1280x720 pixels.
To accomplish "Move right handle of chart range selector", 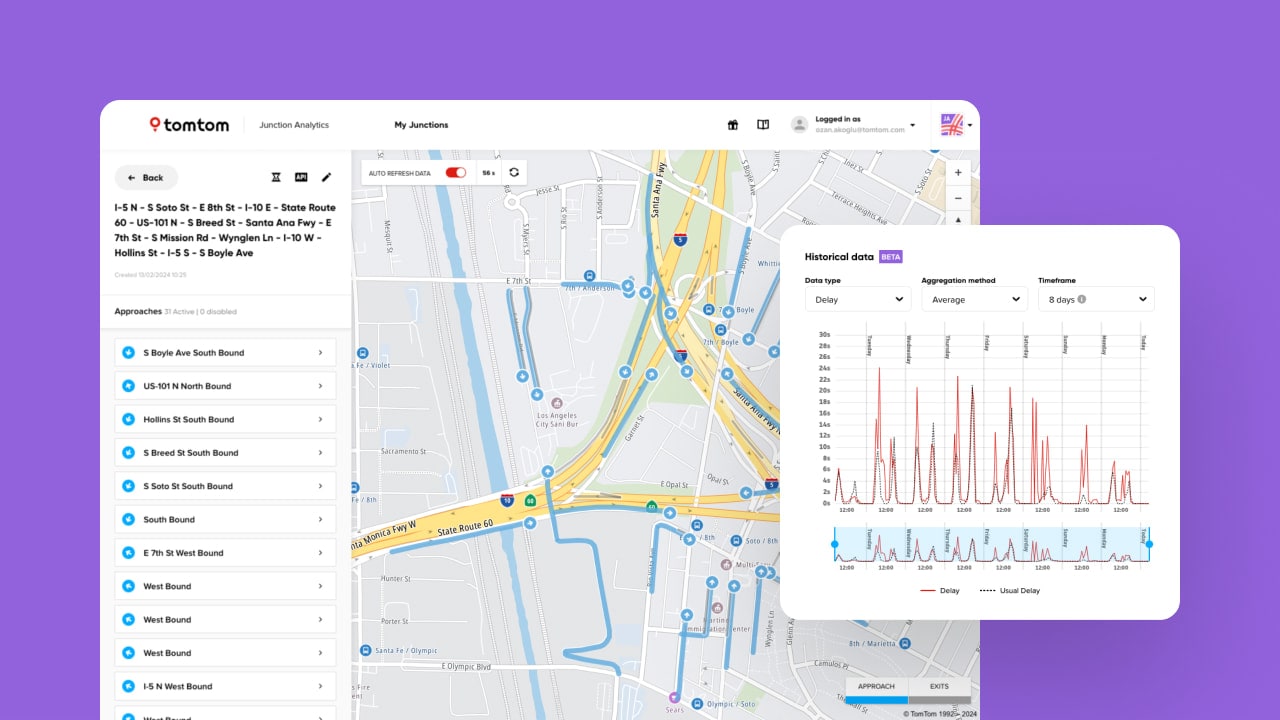I will pyautogui.click(x=1149, y=544).
